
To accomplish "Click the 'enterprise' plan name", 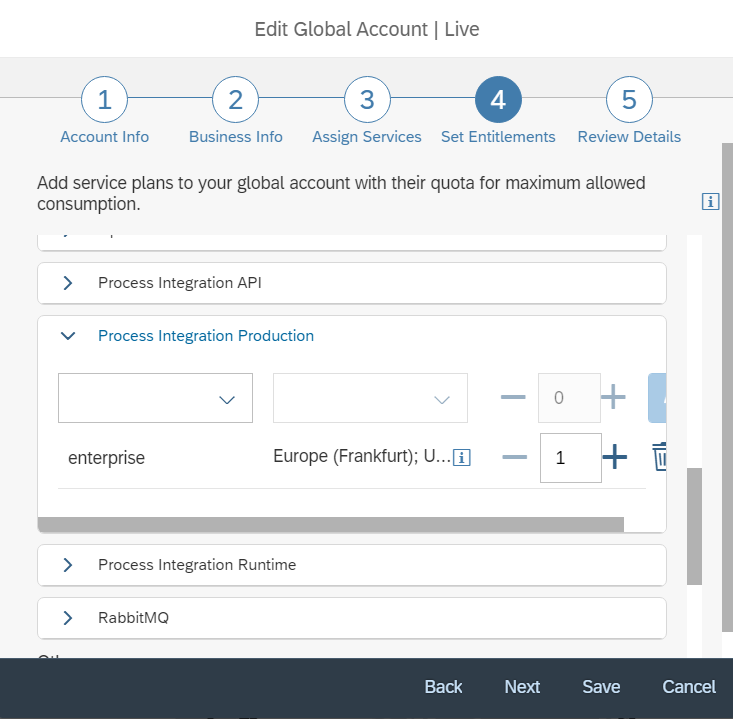I will click(107, 458).
